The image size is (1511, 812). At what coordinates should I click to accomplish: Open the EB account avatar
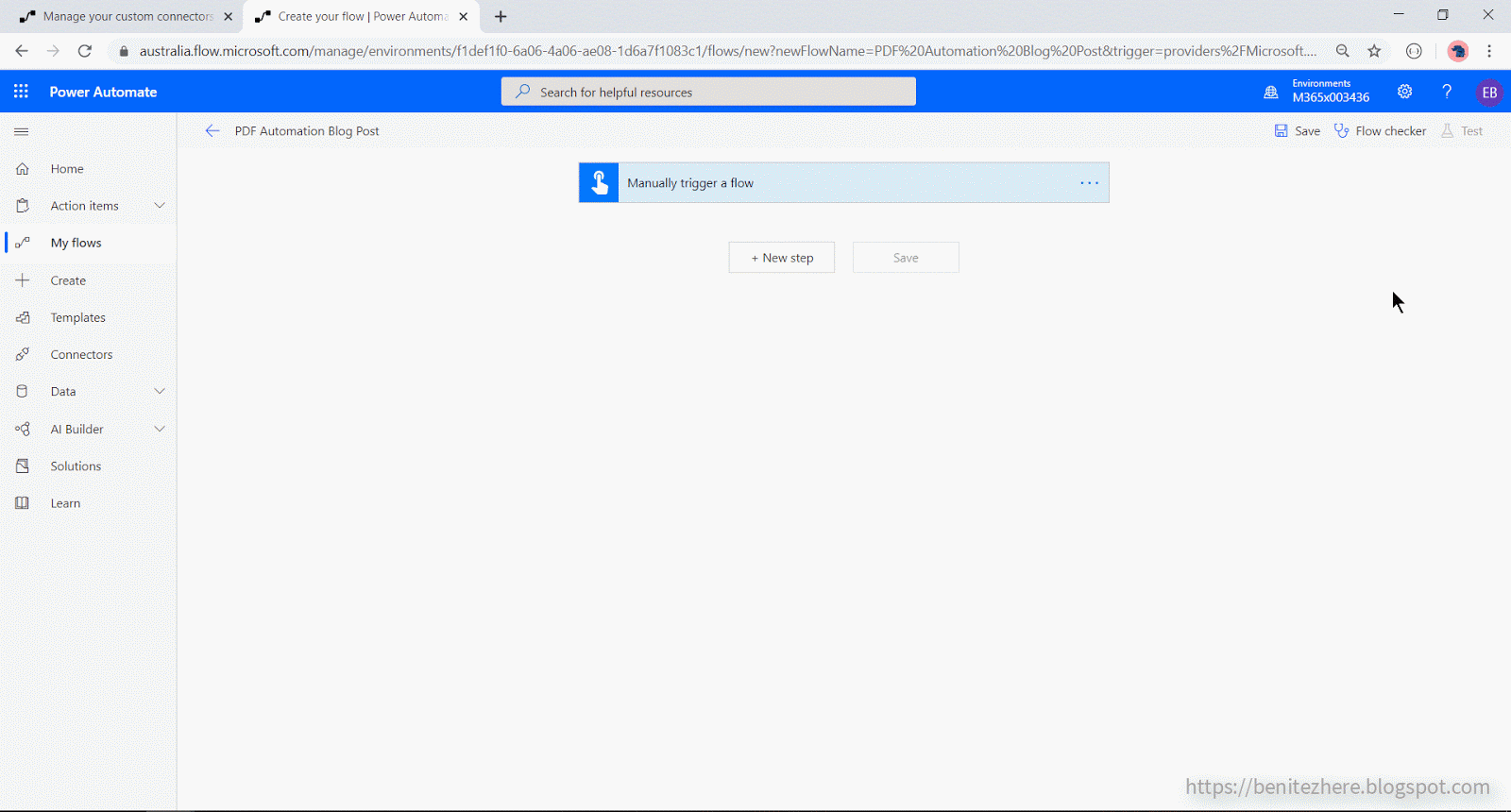1489,93
